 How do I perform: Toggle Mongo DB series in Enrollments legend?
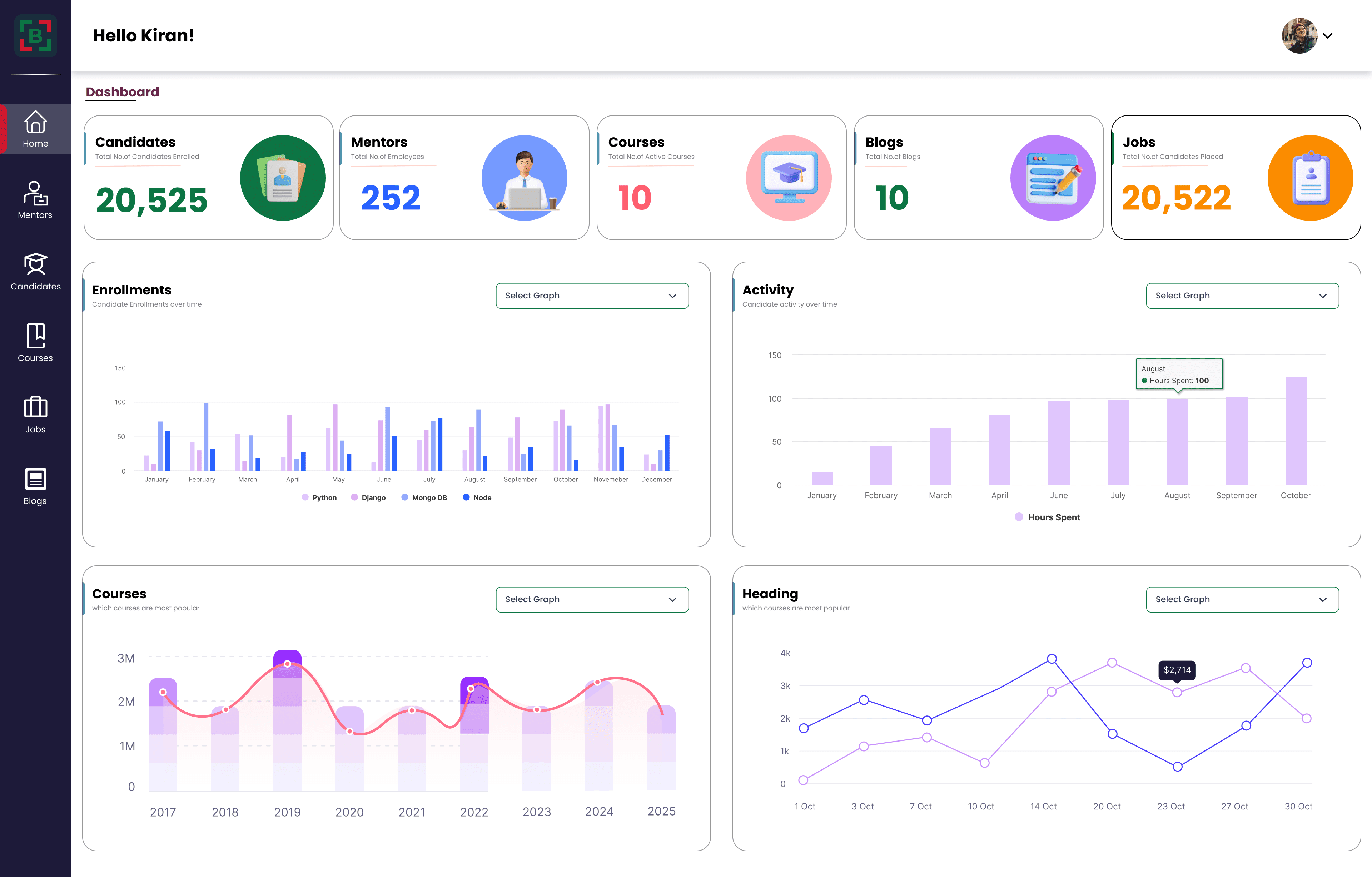tap(424, 497)
